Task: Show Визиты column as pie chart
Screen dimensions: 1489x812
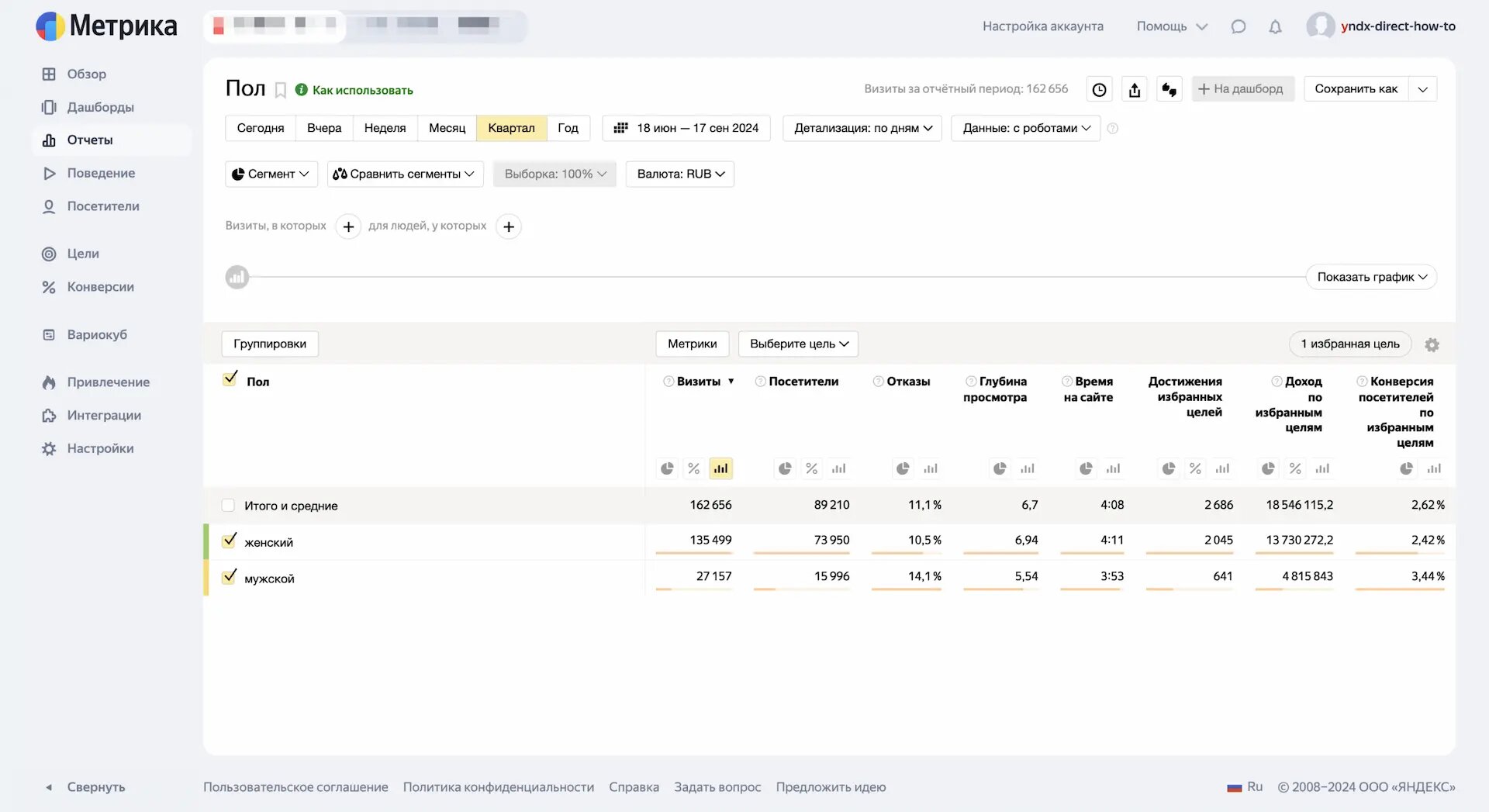Action: click(x=667, y=468)
